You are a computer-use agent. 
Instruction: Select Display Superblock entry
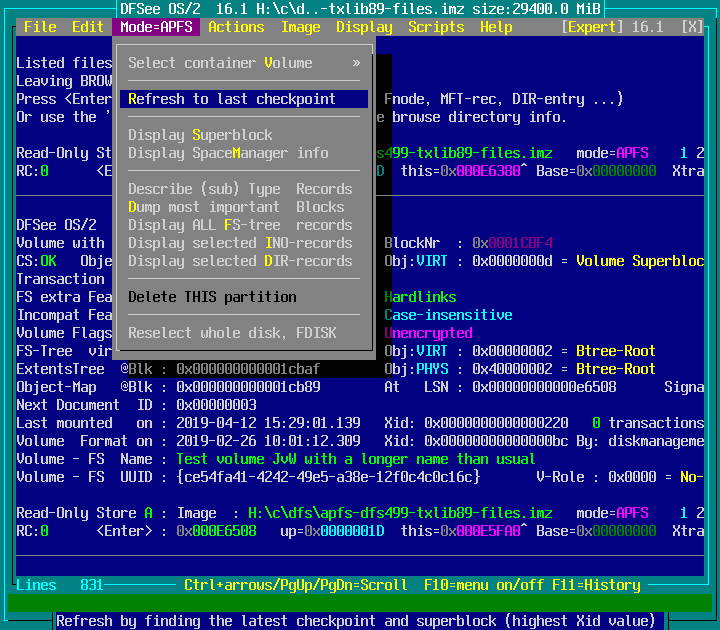200,135
